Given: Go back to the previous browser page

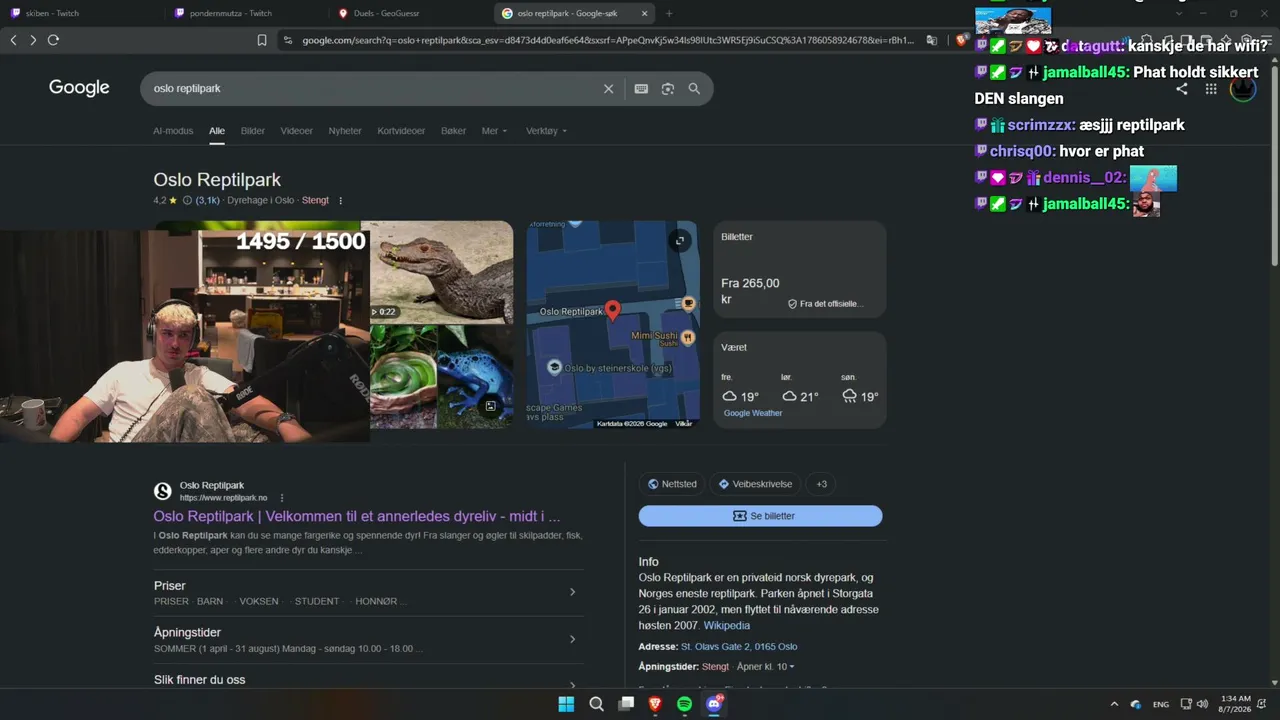Looking at the screenshot, I should pyautogui.click(x=13, y=40).
